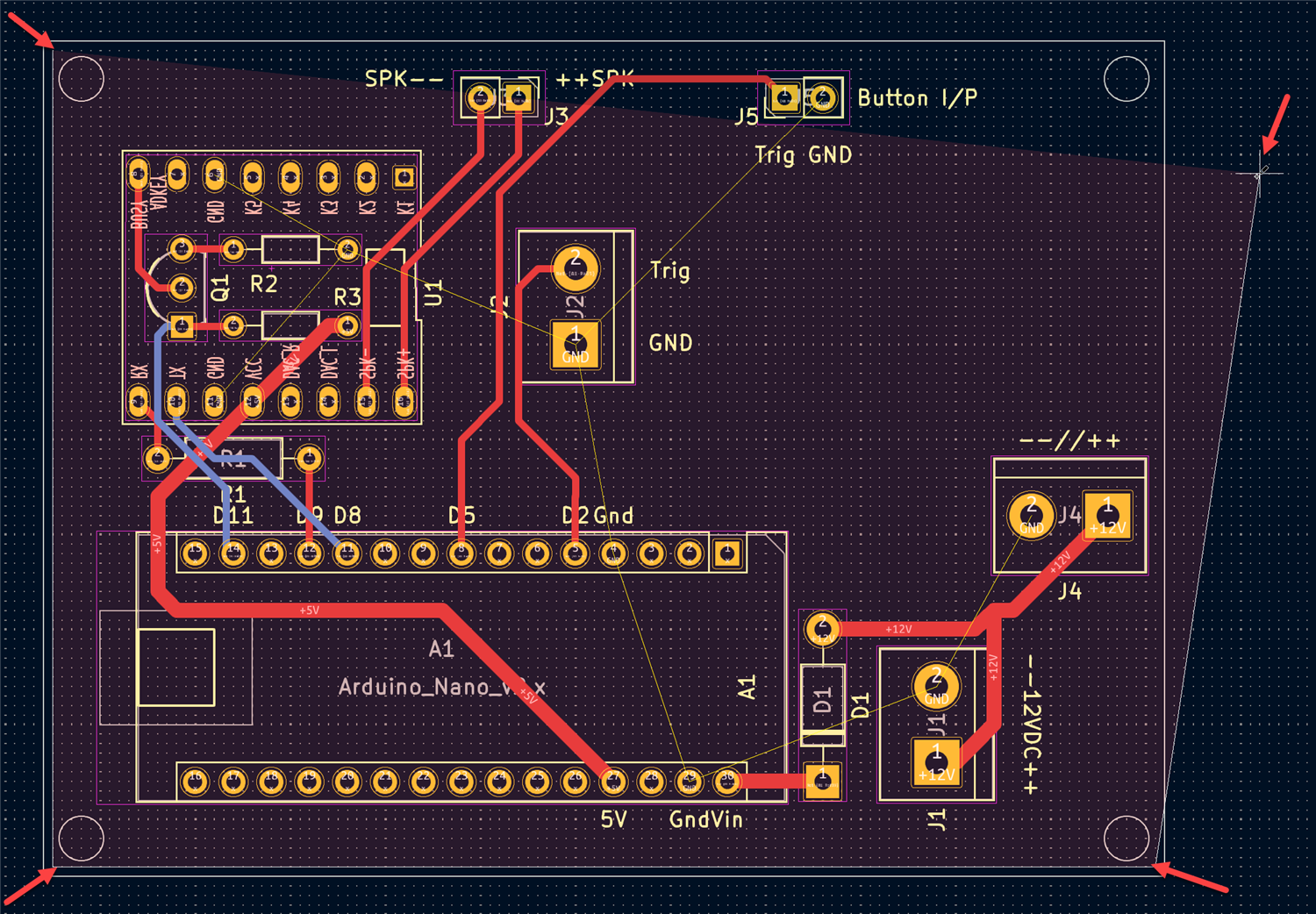1316x914 pixels.
Task: Click the 'D8' pin label text
Action: pos(347,515)
